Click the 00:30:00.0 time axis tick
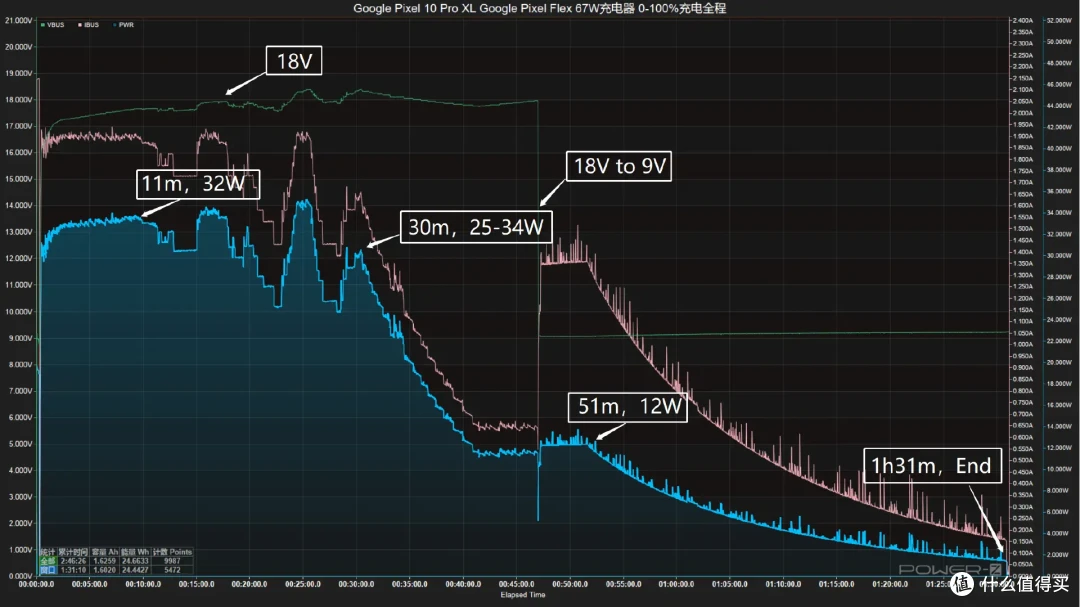Image resolution: width=1080 pixels, height=607 pixels. [x=356, y=584]
